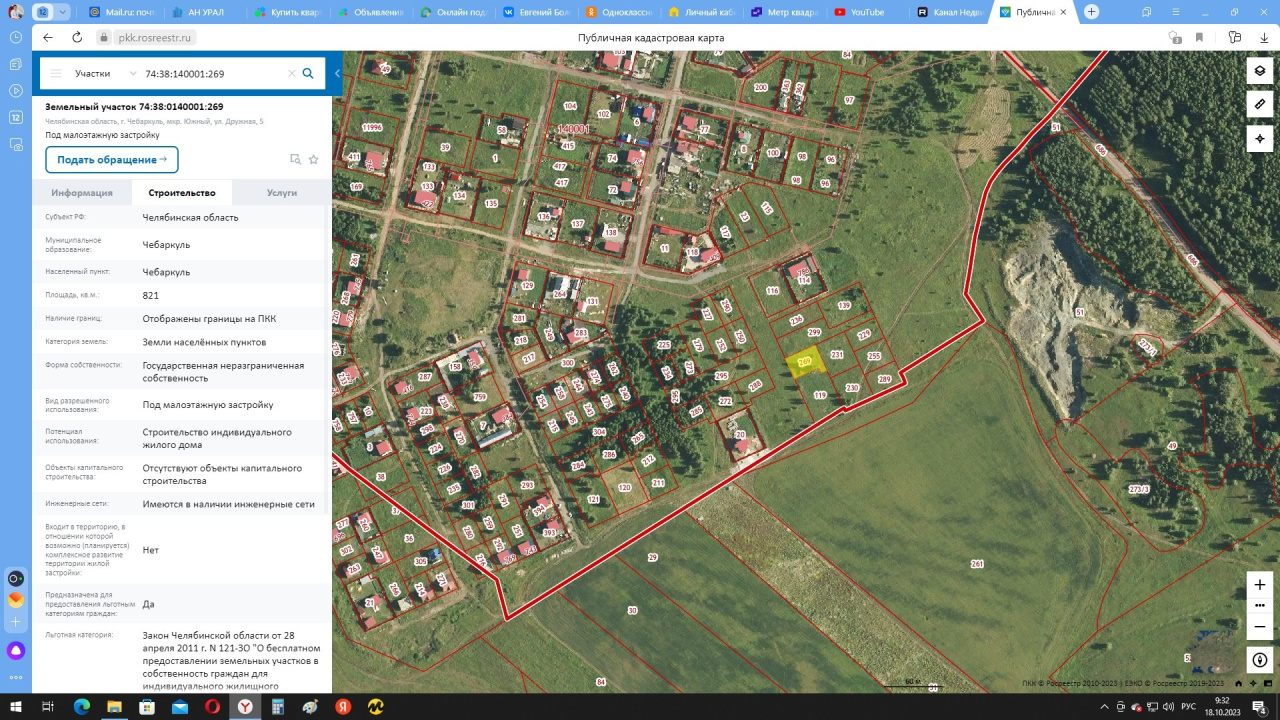Viewport: 1280px width, 720px height.
Task: Expand the Участки search type dropdown
Action: coord(105,73)
